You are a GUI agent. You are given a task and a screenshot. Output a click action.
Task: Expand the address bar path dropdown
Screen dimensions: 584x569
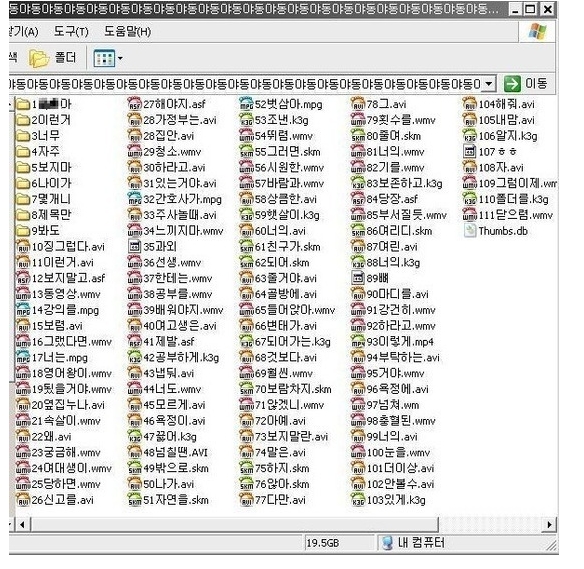(x=488, y=84)
